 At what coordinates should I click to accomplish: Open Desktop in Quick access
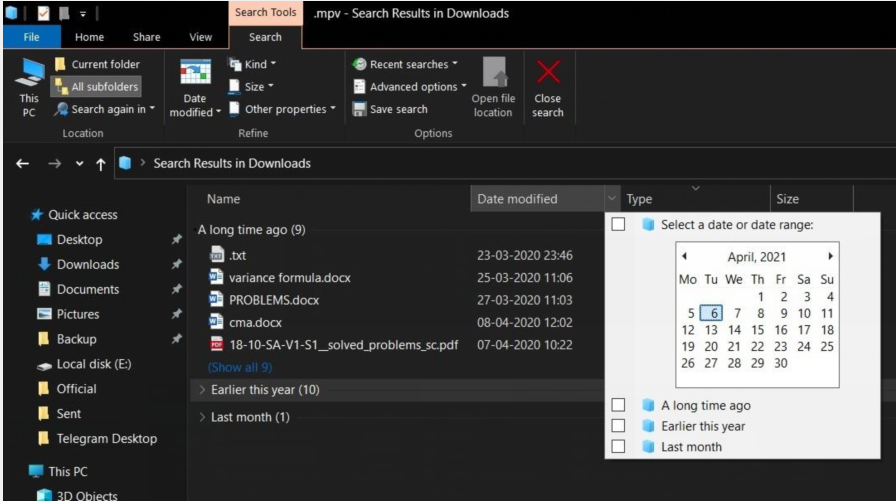(x=70, y=239)
